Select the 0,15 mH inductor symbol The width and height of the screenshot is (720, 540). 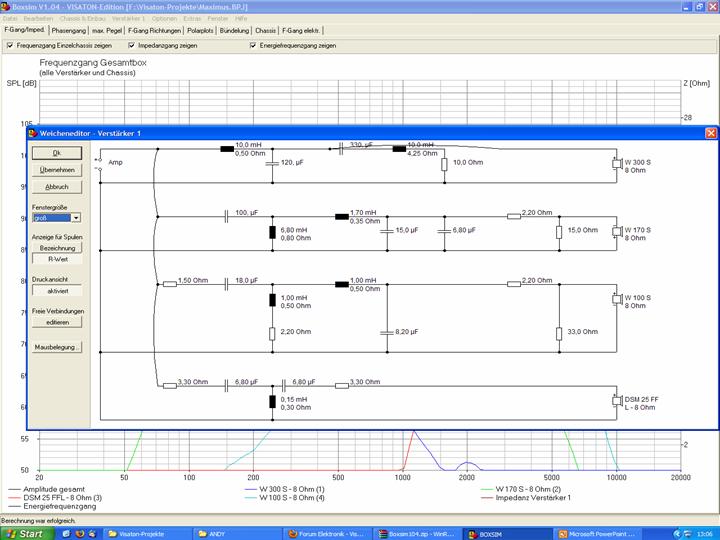[x=272, y=402]
